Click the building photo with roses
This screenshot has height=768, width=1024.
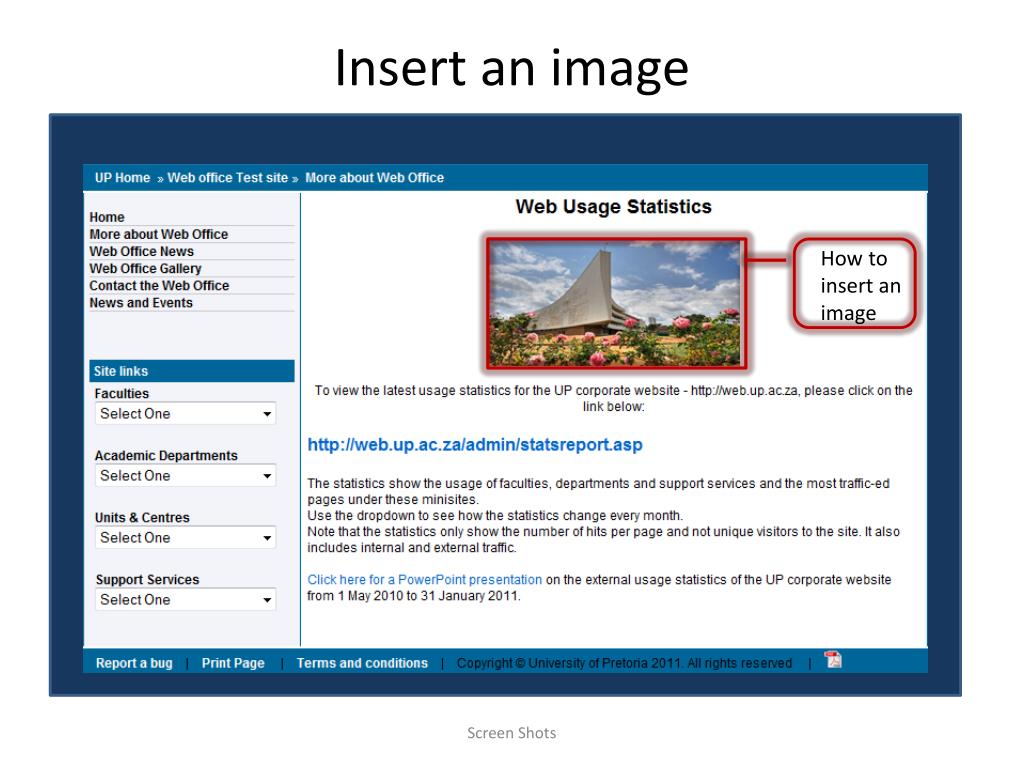pos(616,304)
